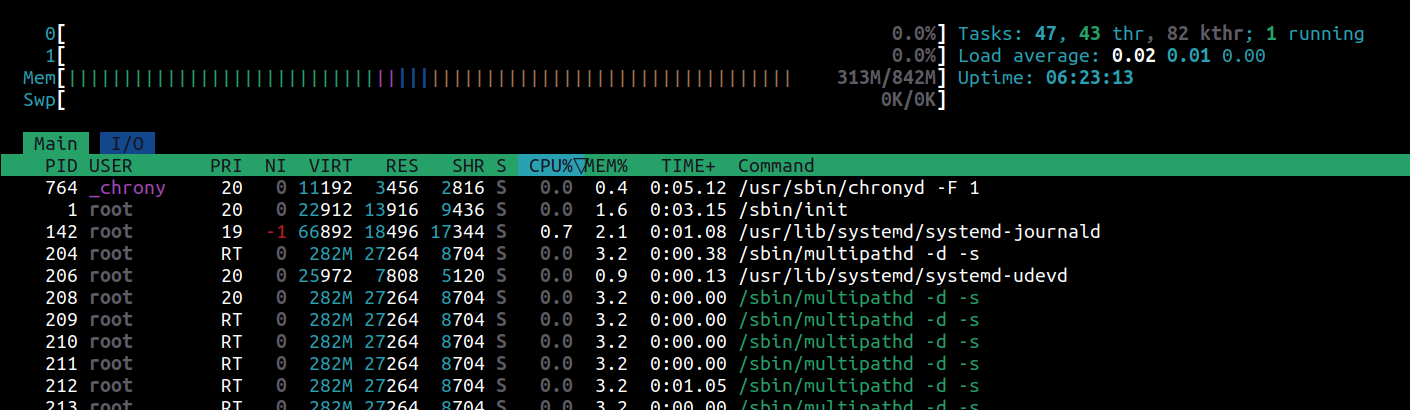Select the chronyd process row
This screenshot has height=410, width=1410.
705,188
